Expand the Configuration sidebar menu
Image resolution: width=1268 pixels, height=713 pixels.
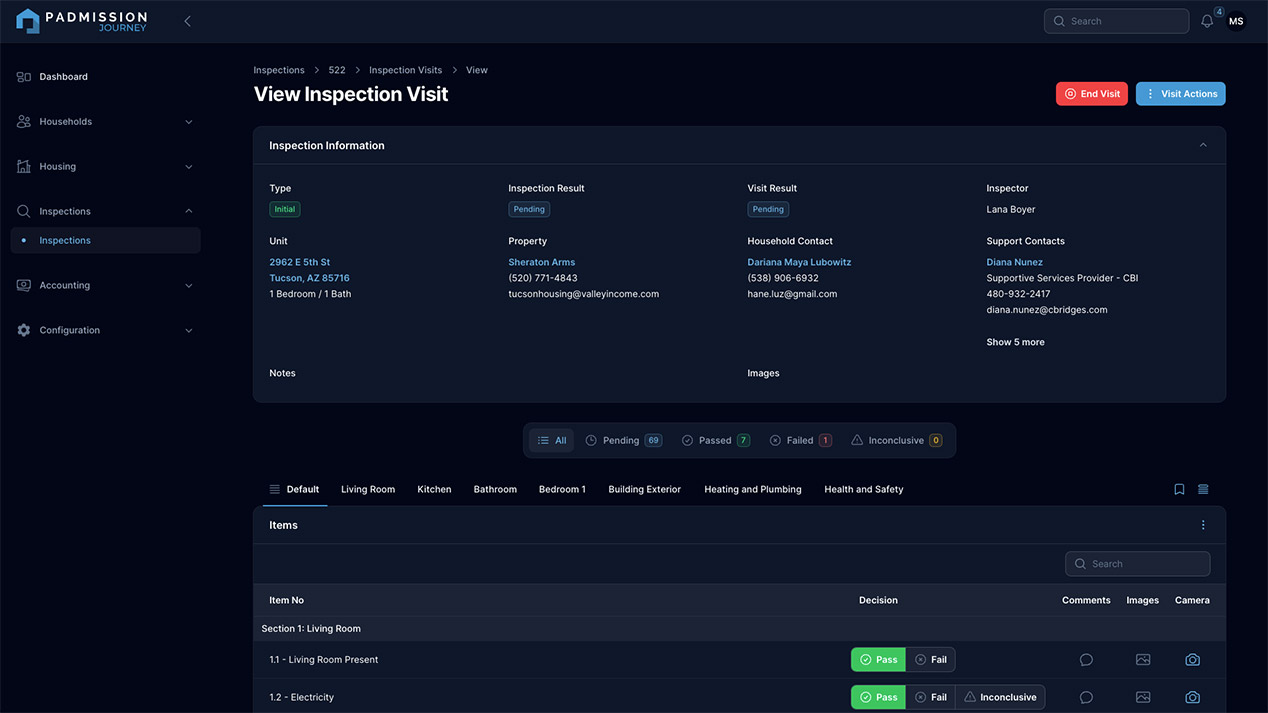(x=189, y=330)
